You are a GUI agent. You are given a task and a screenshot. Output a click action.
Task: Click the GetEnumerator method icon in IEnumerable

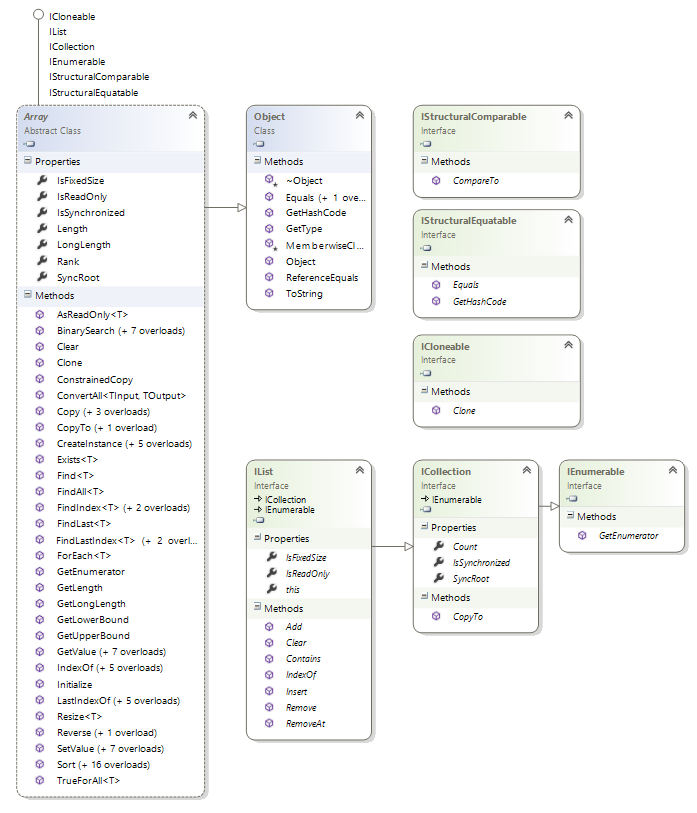[583, 536]
